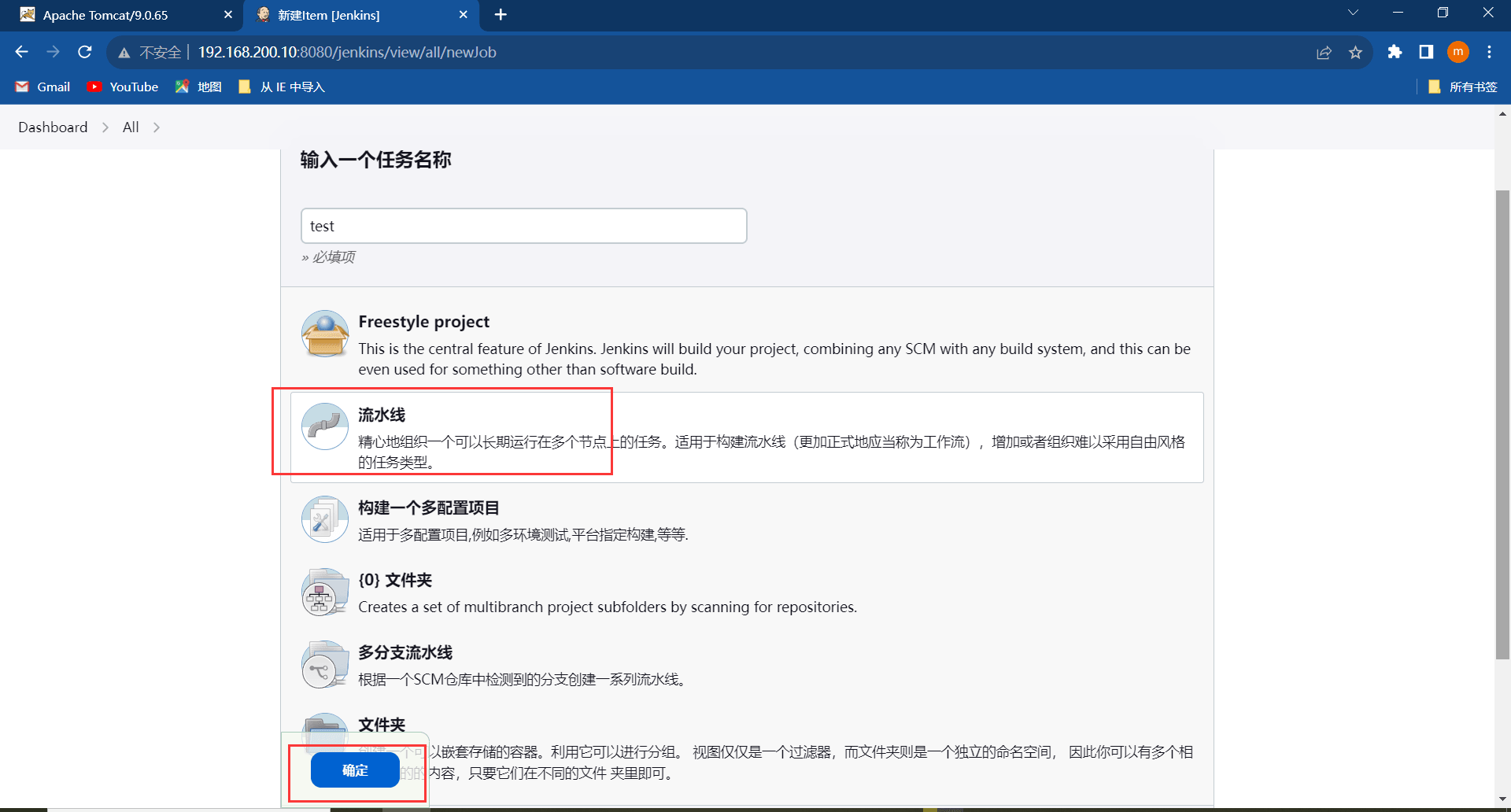
Task: Open the 地图 bookmark
Action: tap(198, 87)
